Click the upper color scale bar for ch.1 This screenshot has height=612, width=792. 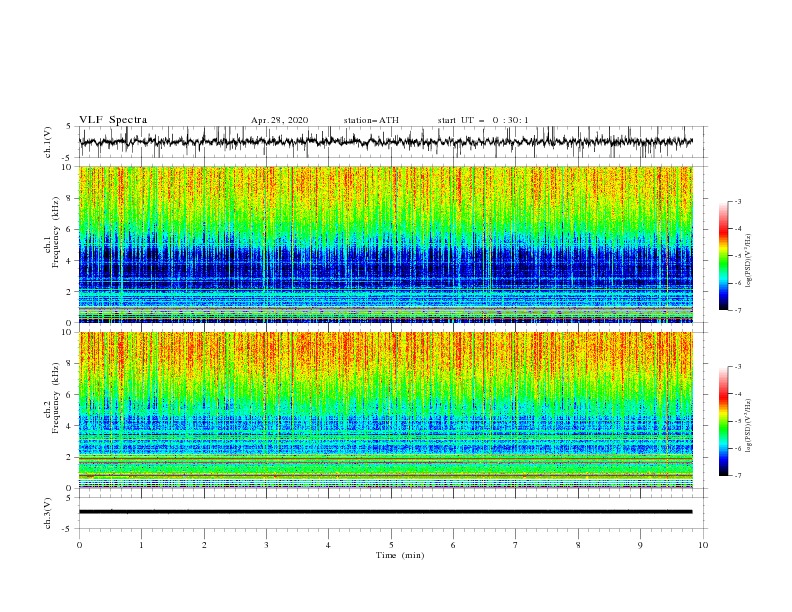(x=723, y=256)
